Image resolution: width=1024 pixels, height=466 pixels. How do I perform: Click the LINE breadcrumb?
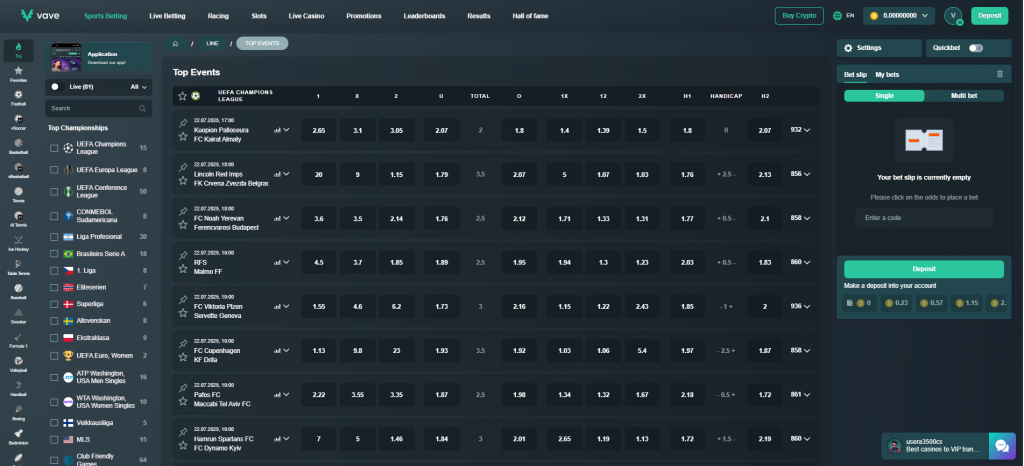pyautogui.click(x=212, y=43)
